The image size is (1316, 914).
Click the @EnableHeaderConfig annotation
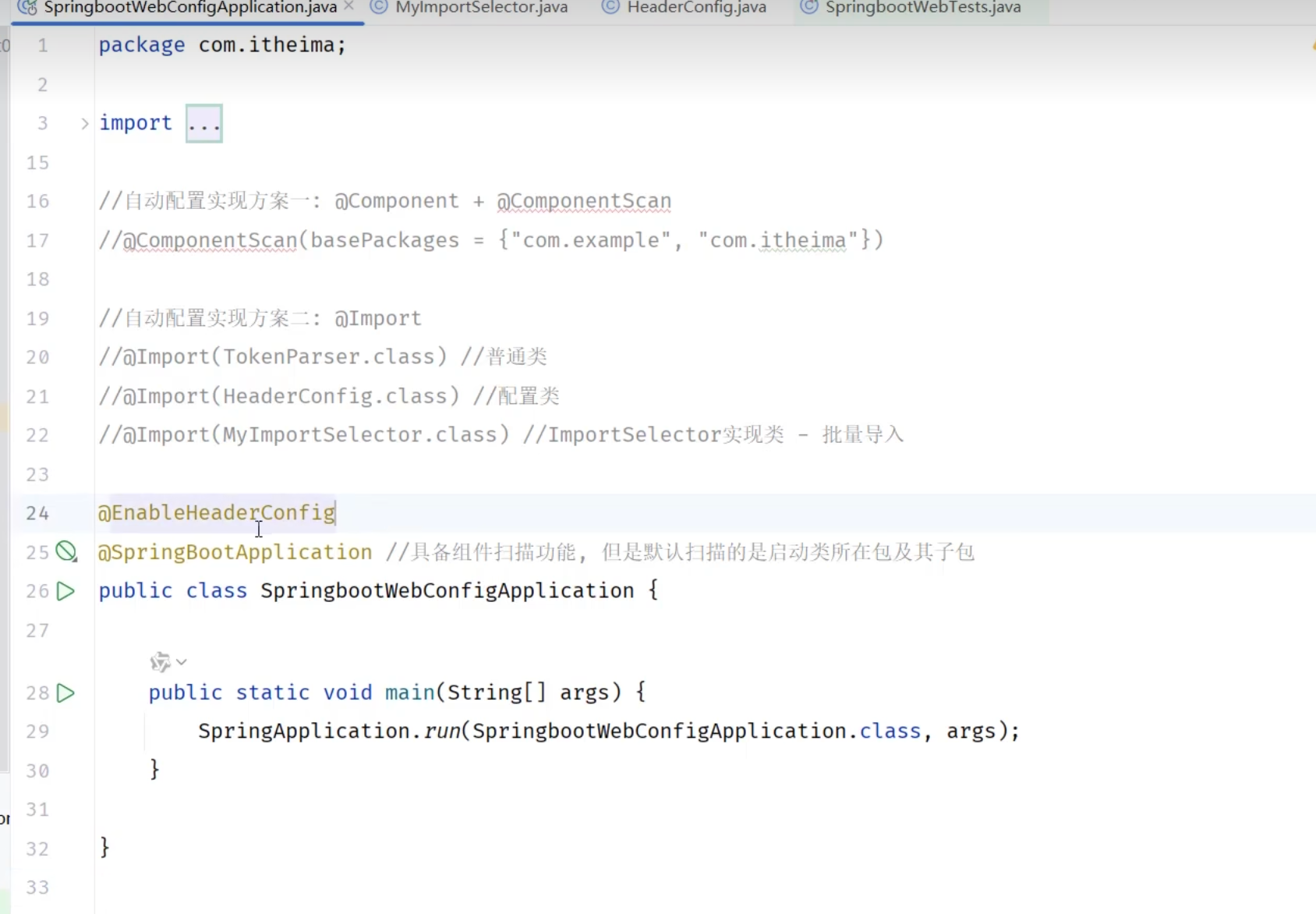[217, 512]
